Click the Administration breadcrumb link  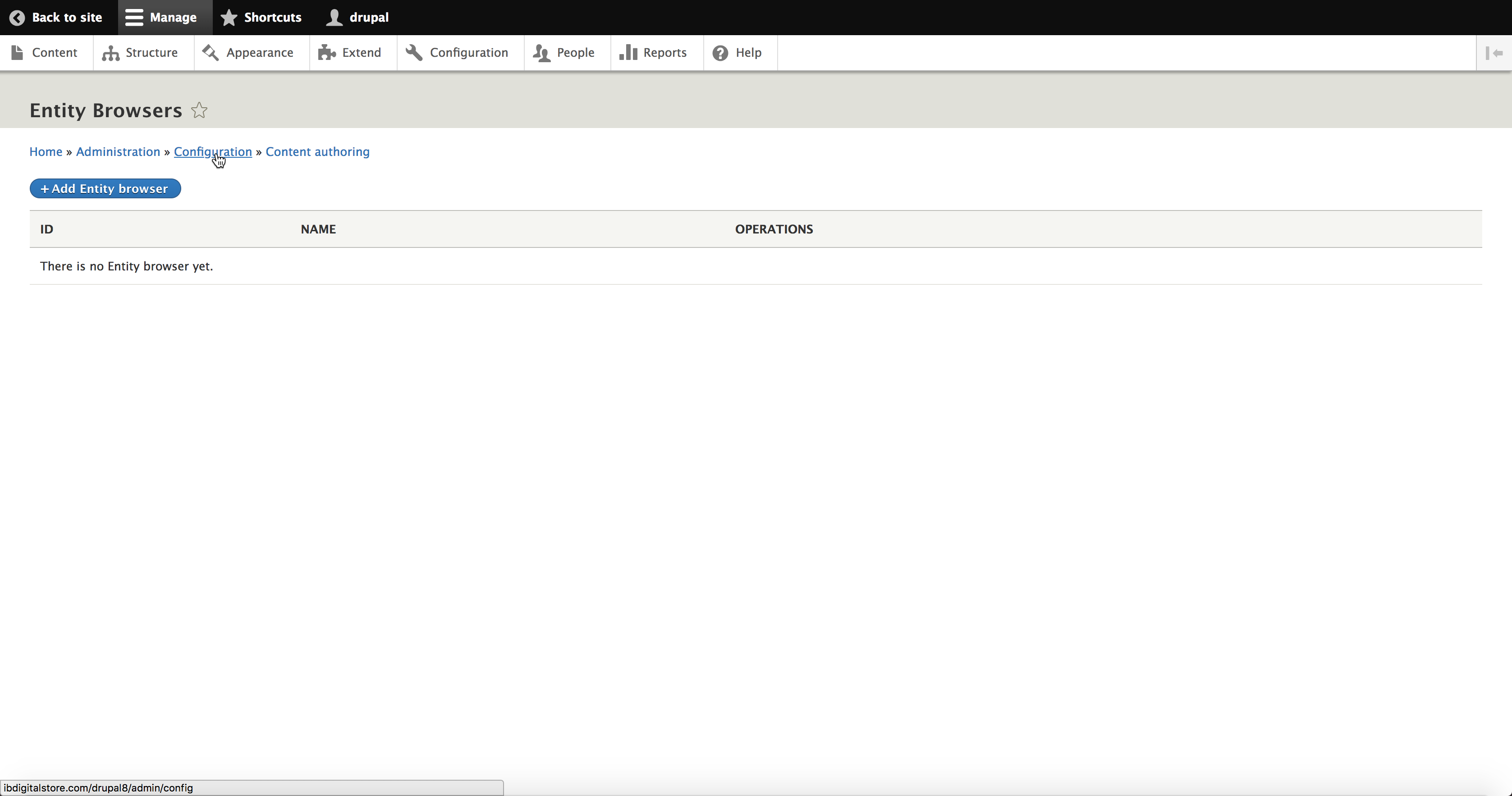pos(118,151)
